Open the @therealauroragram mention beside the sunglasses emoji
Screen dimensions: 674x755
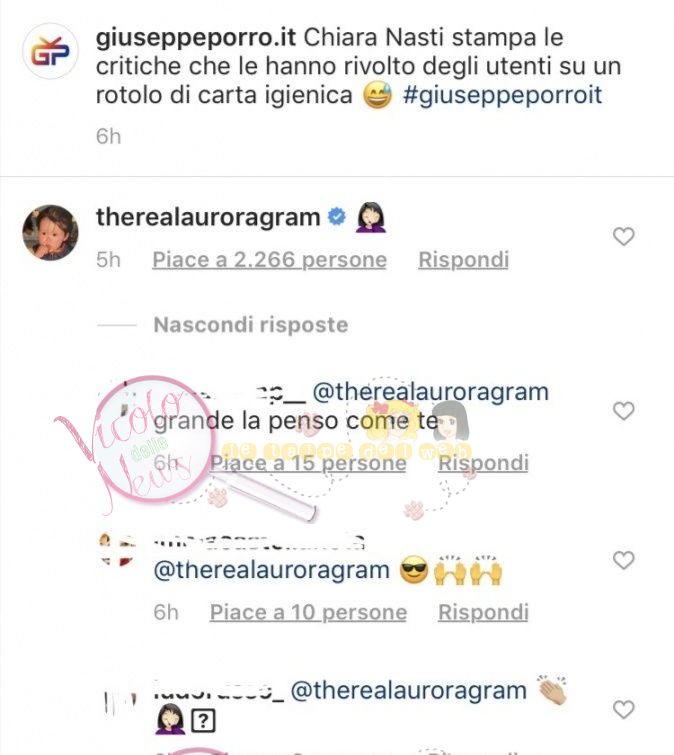point(272,570)
